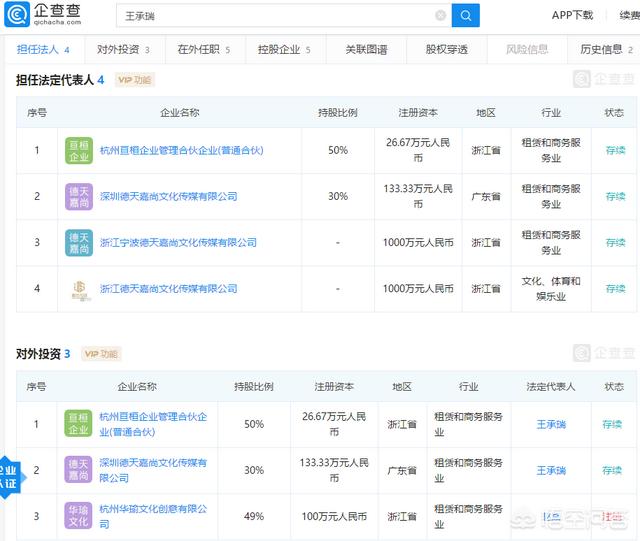Click the green 亘桓企业 logo in legal representative table
640x541 pixels.
[x=79, y=151]
